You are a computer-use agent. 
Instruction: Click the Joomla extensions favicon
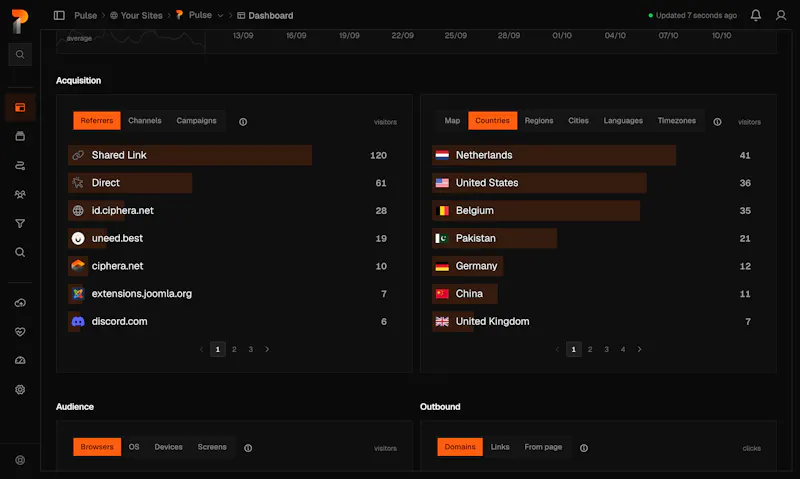pyautogui.click(x=78, y=294)
